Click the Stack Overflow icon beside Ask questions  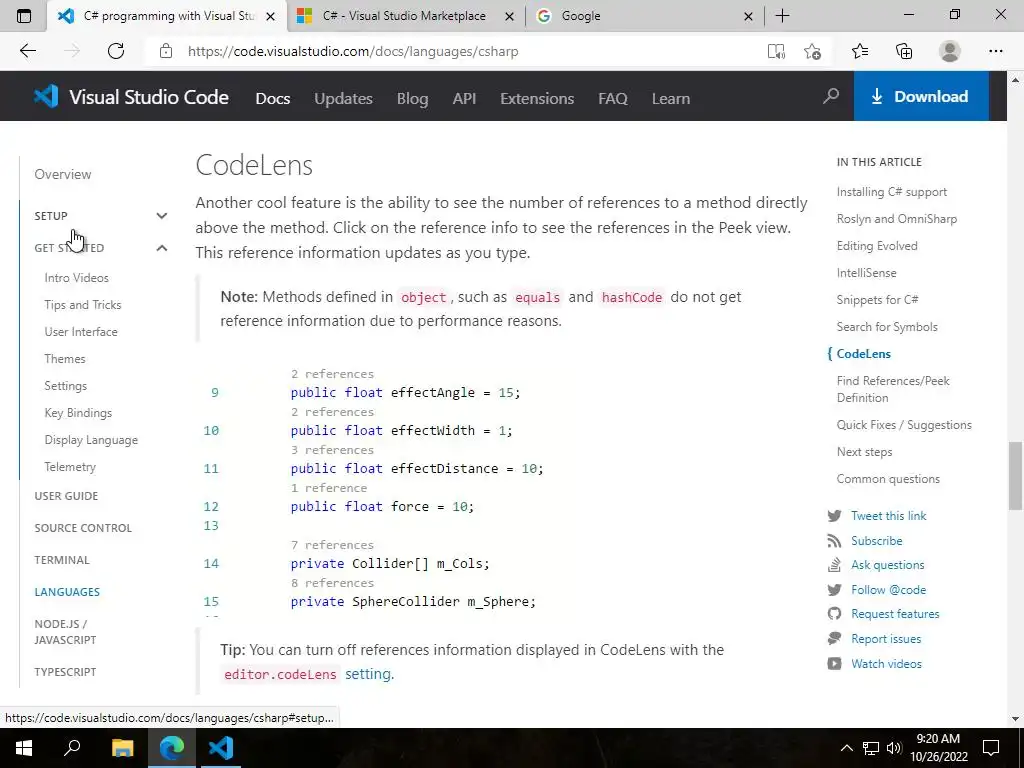click(834, 565)
